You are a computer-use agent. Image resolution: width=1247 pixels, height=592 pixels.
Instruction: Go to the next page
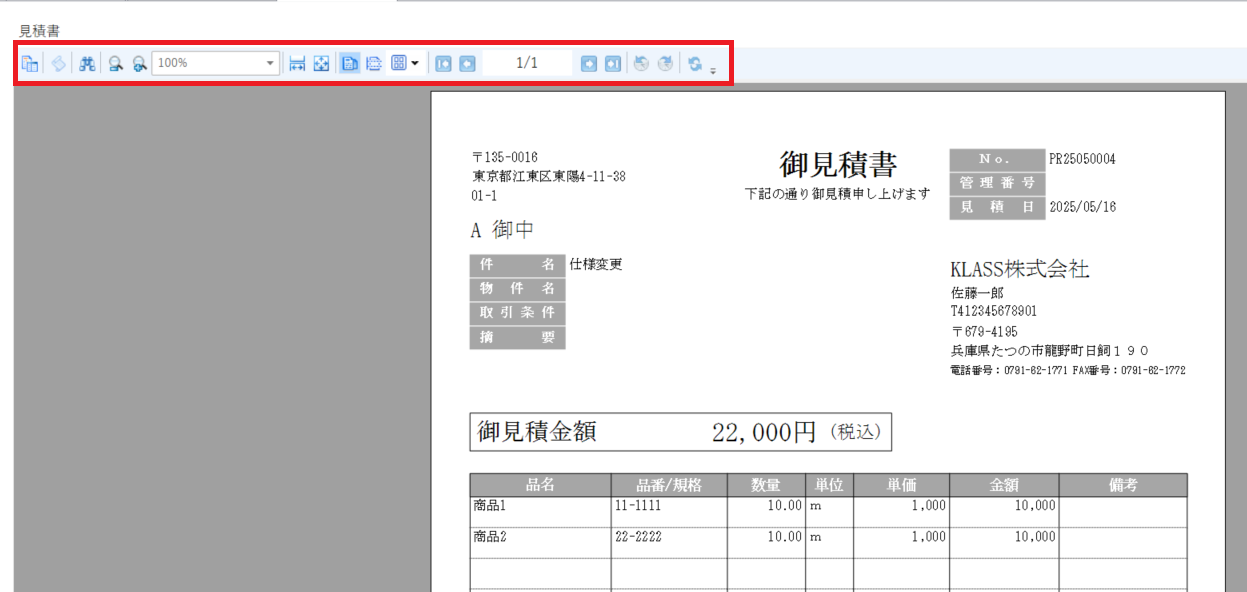pos(589,63)
